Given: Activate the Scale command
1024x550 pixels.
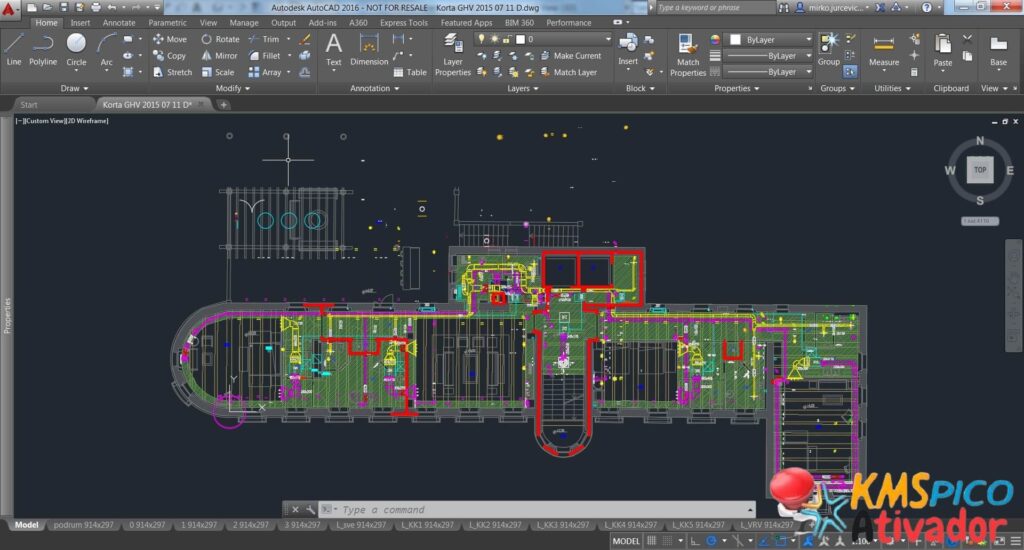Looking at the screenshot, I should pyautogui.click(x=217, y=73).
